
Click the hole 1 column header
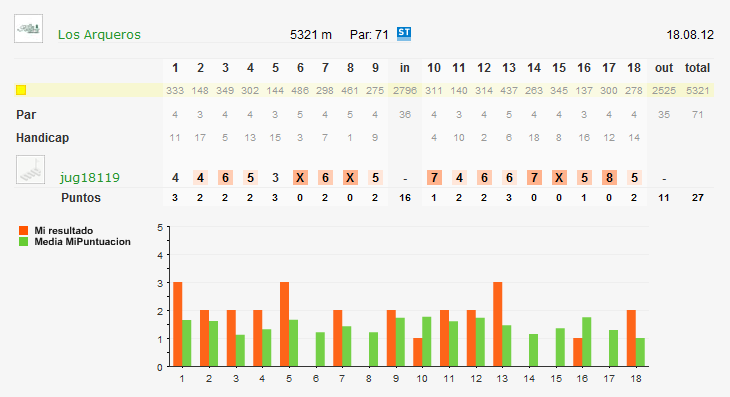pos(175,68)
